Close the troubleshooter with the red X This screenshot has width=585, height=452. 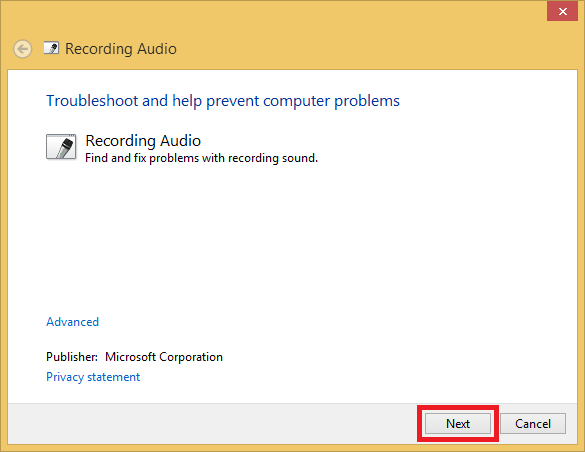(x=562, y=11)
